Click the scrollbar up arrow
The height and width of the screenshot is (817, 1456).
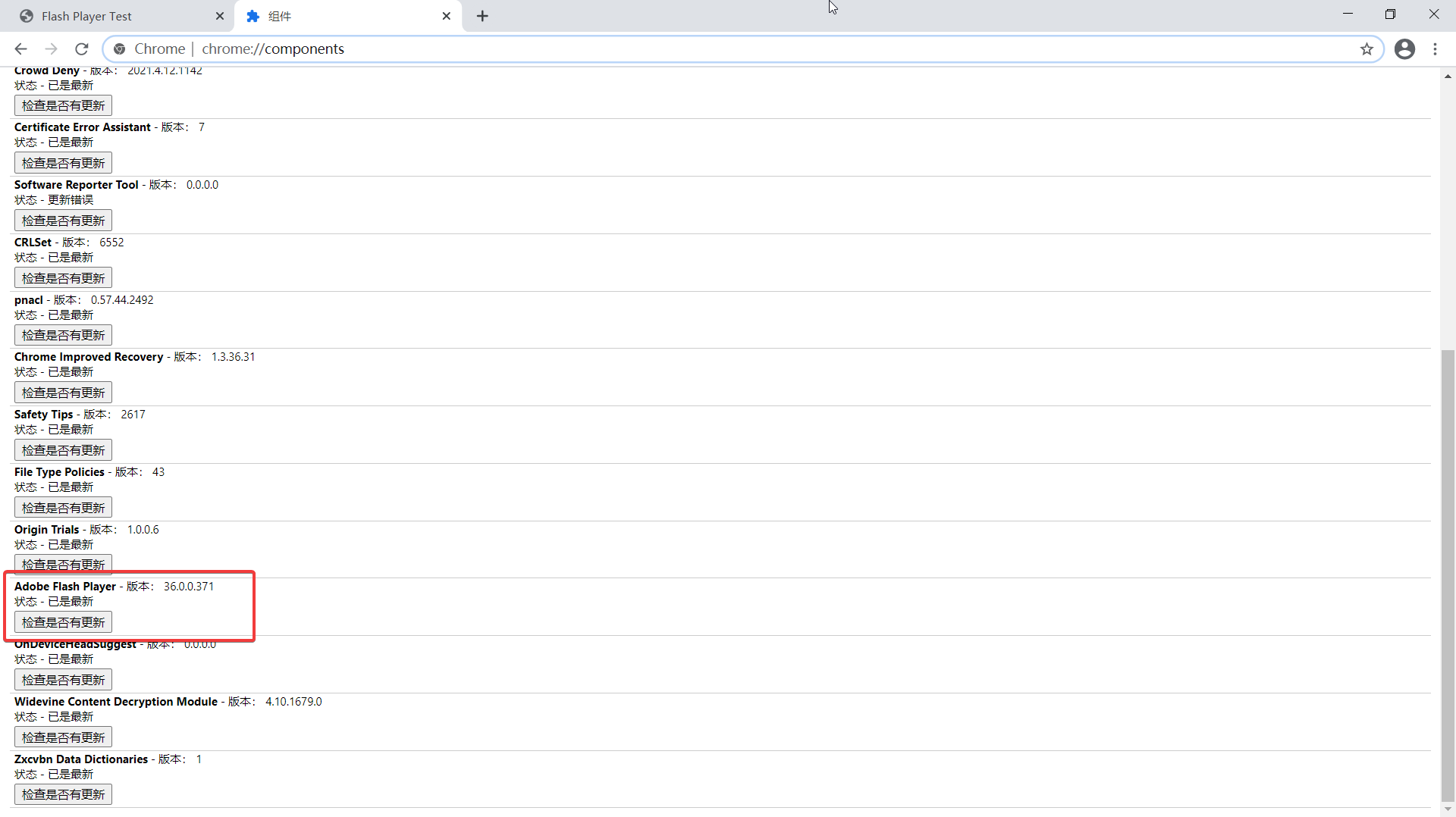tap(1448, 77)
